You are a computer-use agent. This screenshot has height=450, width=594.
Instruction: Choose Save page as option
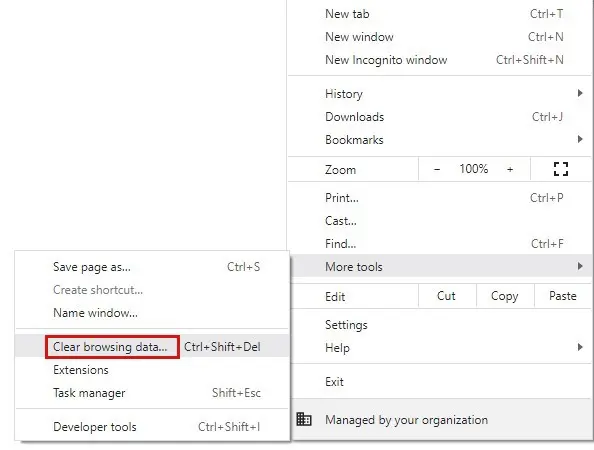tap(152, 267)
